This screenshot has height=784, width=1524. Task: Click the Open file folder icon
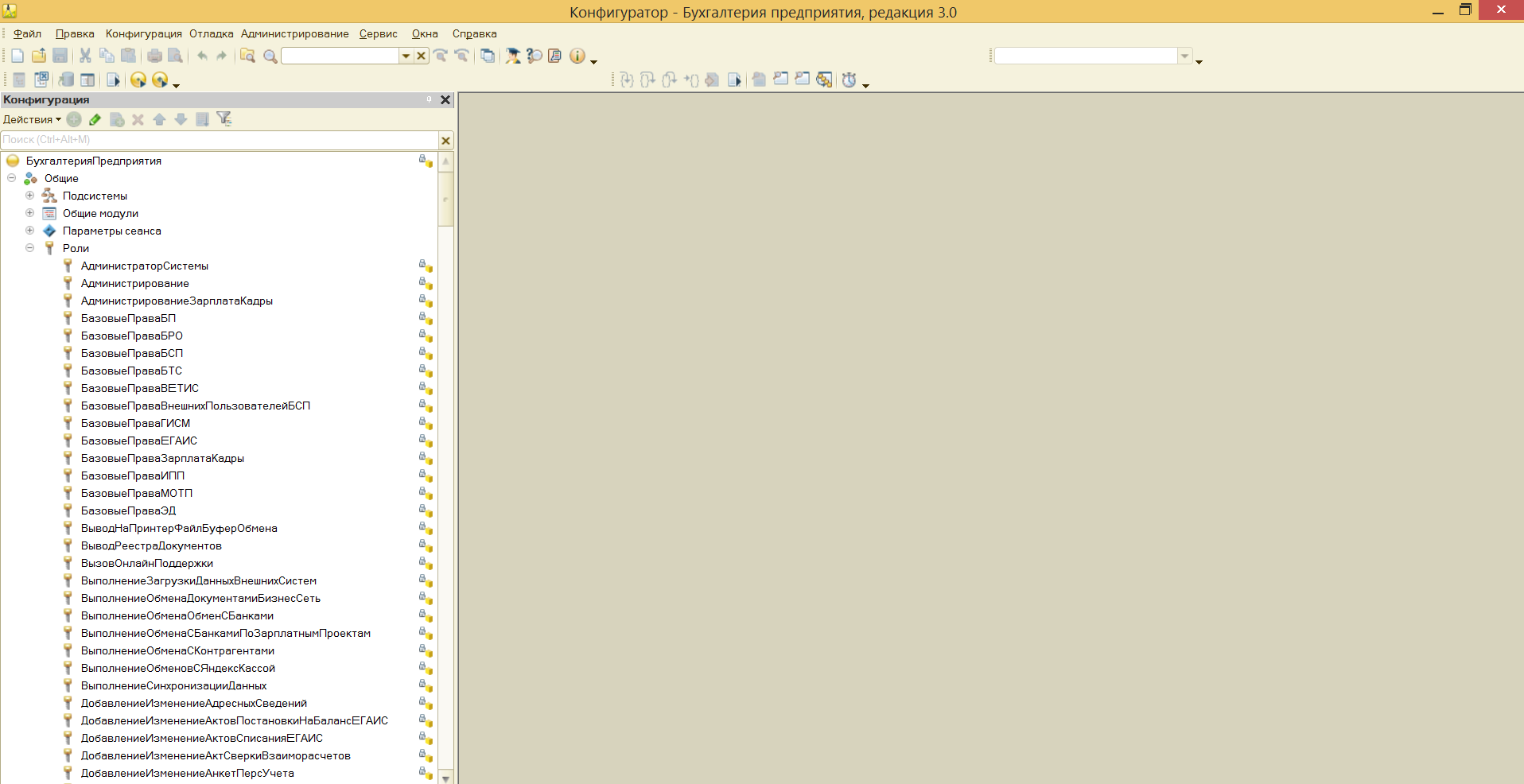coord(38,56)
